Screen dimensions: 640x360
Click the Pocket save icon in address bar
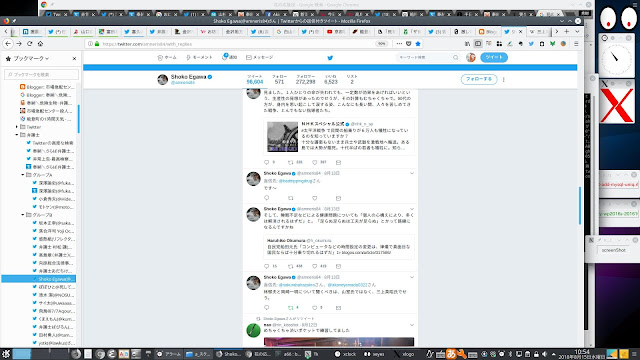tap(409, 44)
